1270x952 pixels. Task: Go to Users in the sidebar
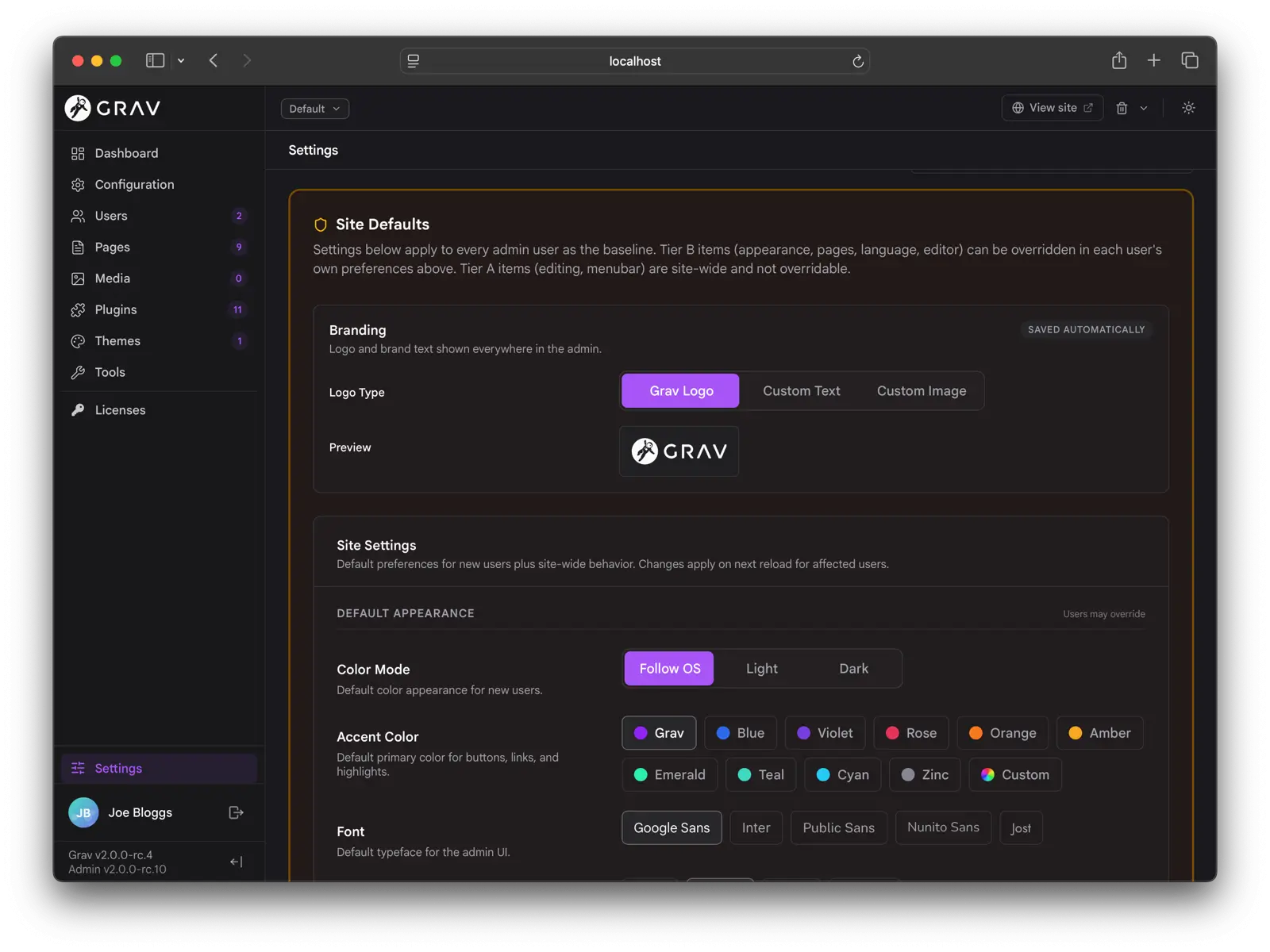(159, 216)
